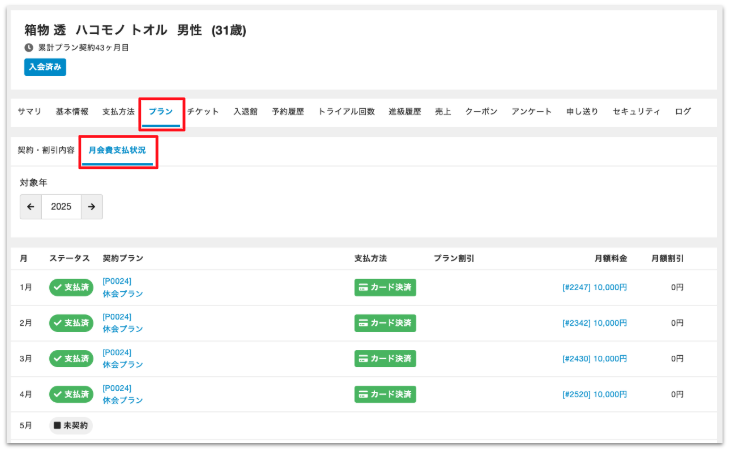The width and height of the screenshot is (729, 452).
Task: Click May's 未契約 status badge
Action: pos(70,426)
